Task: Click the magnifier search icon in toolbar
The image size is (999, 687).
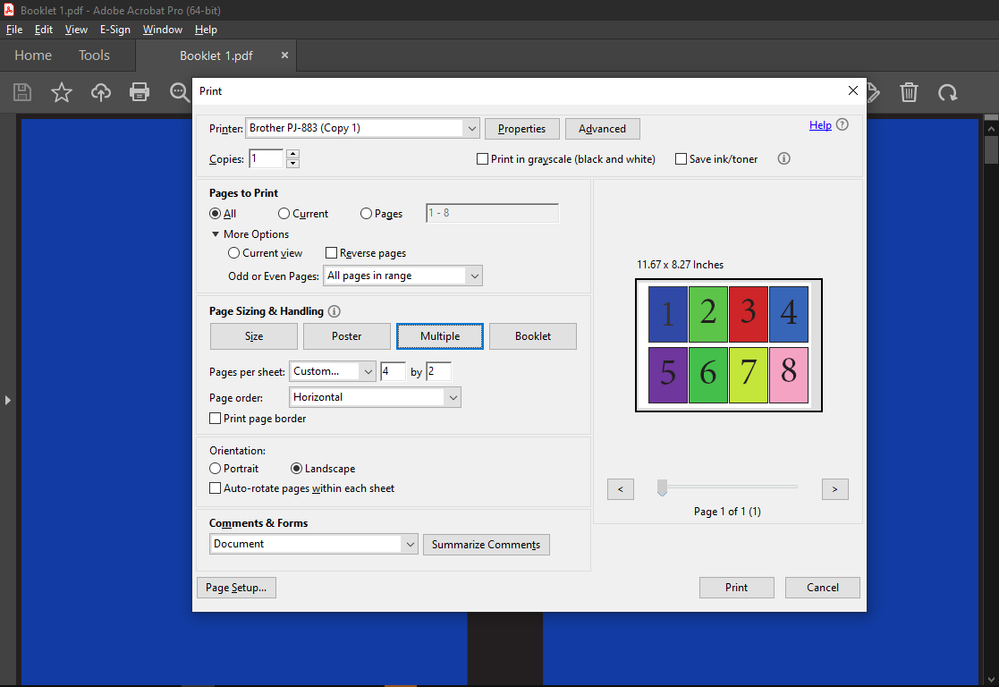Action: click(x=179, y=92)
